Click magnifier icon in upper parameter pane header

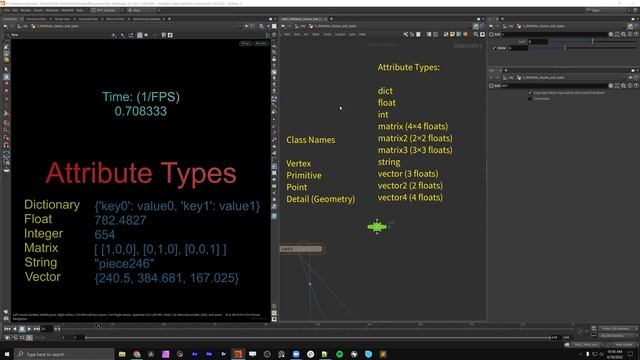(624, 34)
